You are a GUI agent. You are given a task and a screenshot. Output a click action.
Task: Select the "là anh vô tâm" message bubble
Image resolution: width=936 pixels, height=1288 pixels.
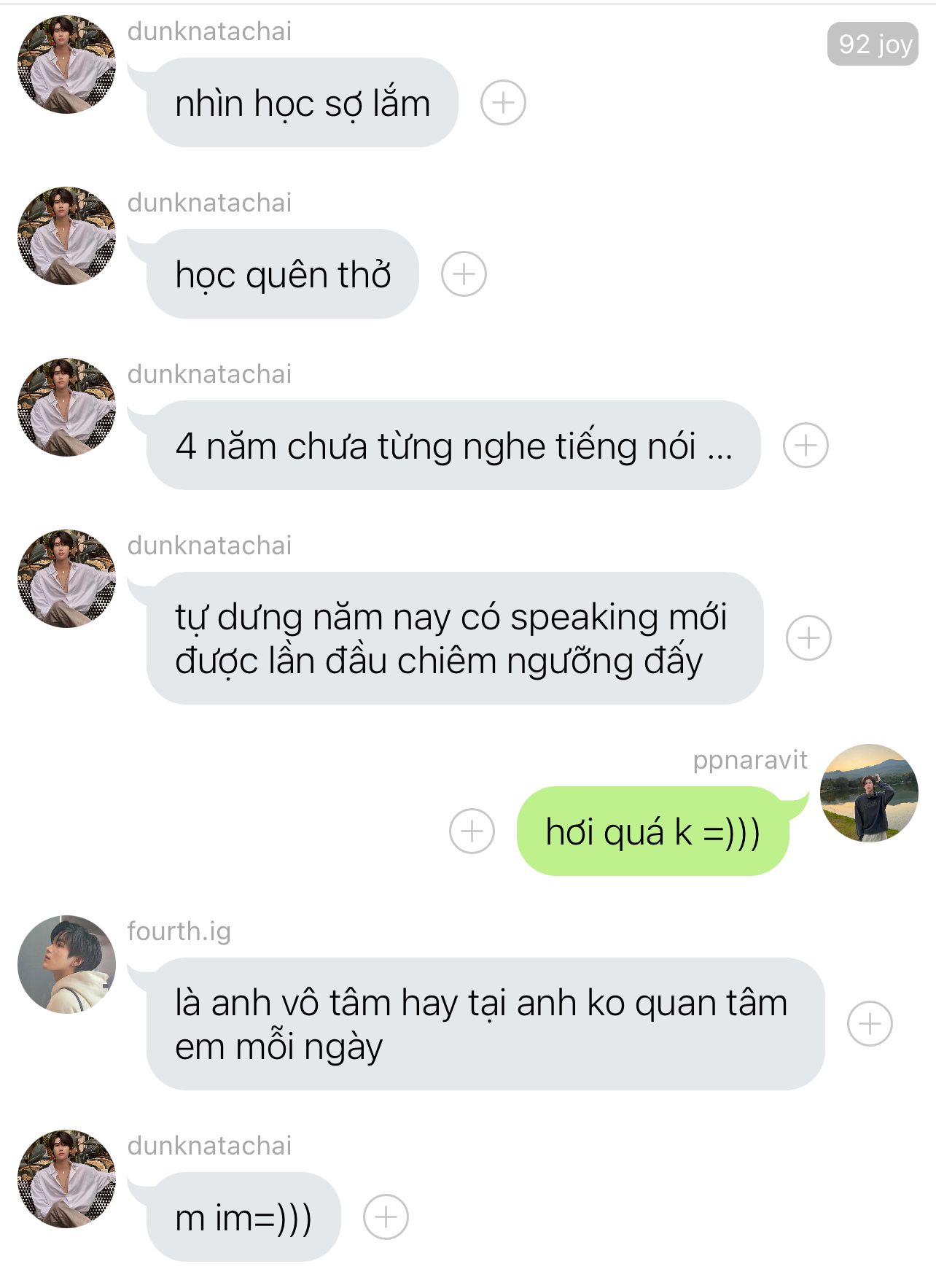pyautogui.click(x=485, y=1024)
